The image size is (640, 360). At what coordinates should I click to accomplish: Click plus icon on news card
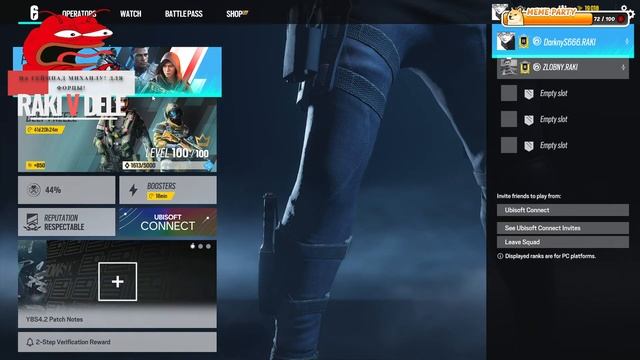coord(118,282)
